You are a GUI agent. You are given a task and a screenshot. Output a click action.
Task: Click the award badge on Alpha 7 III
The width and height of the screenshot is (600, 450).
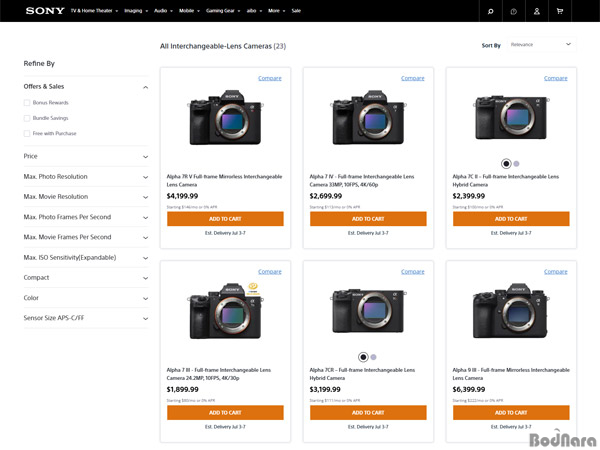253,288
